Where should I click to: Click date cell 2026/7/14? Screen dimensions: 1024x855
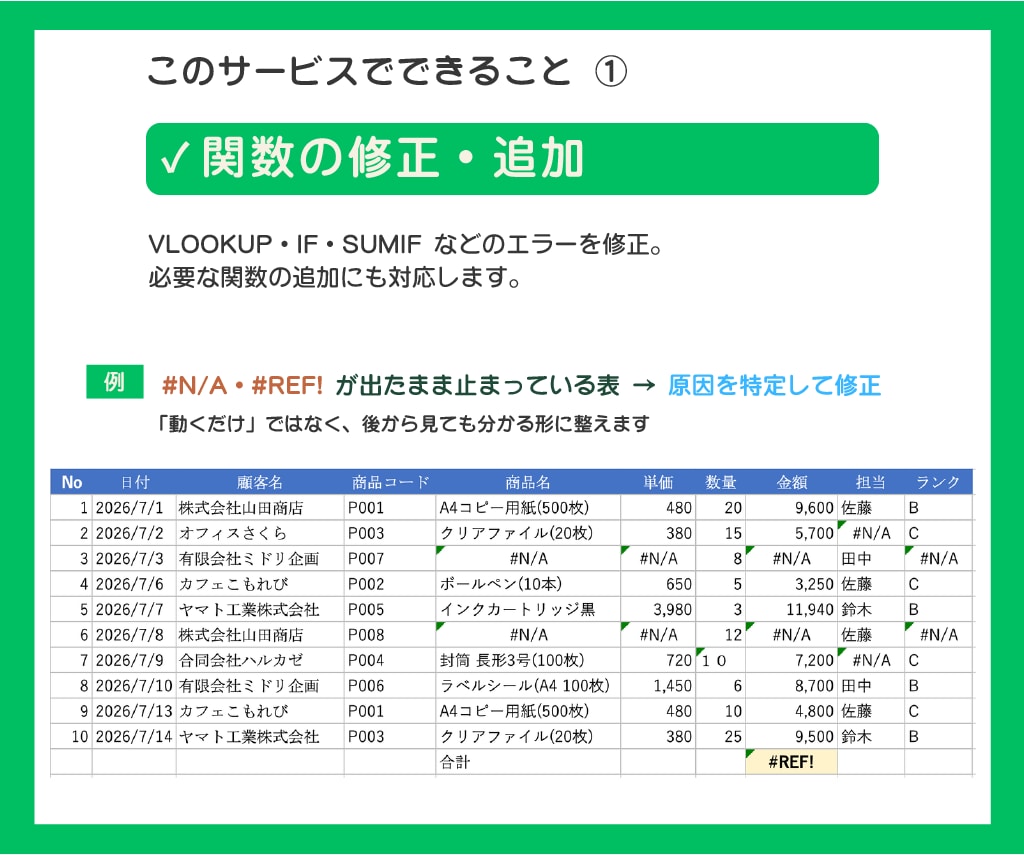click(135, 737)
